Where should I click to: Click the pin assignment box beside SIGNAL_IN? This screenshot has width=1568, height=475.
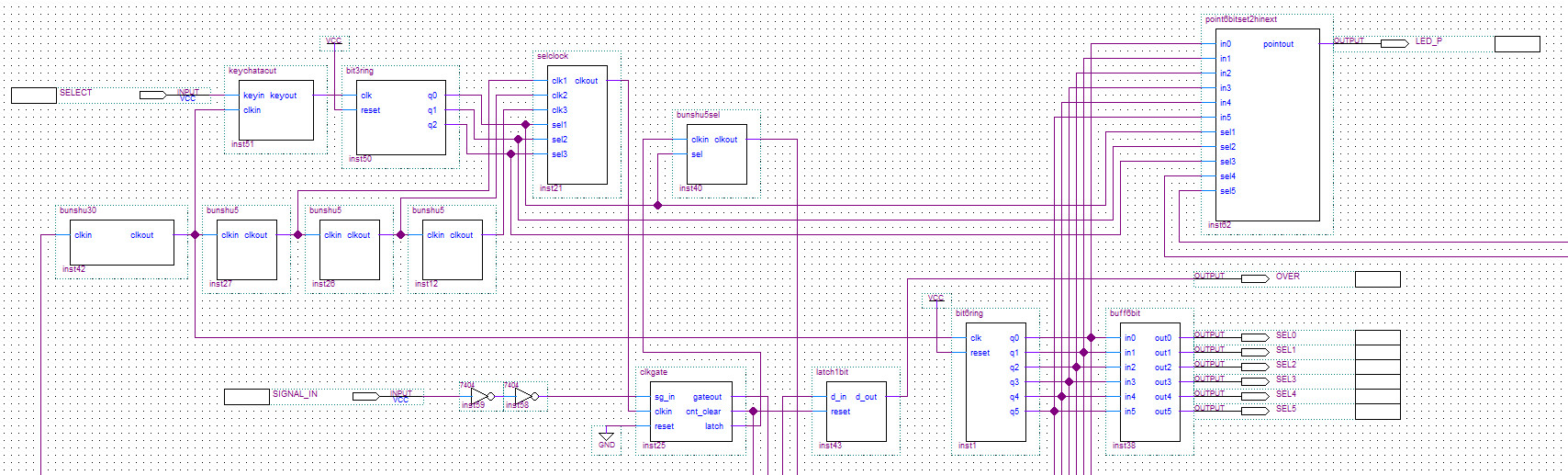pos(247,397)
